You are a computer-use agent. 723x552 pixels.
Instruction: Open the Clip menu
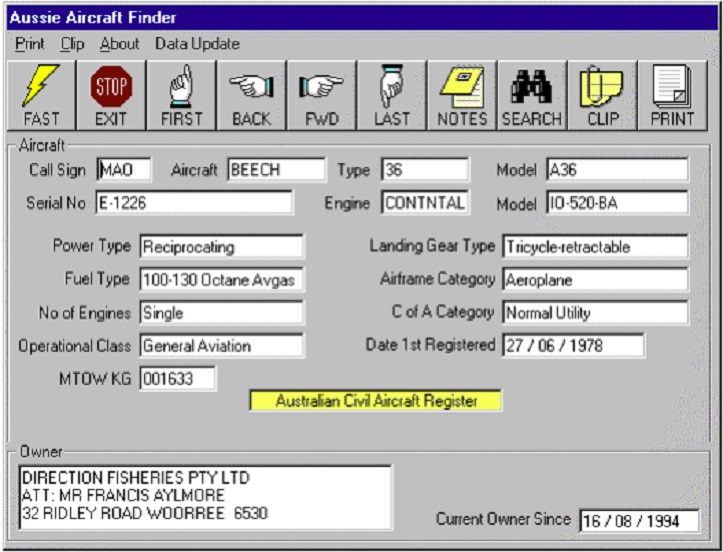pos(72,44)
